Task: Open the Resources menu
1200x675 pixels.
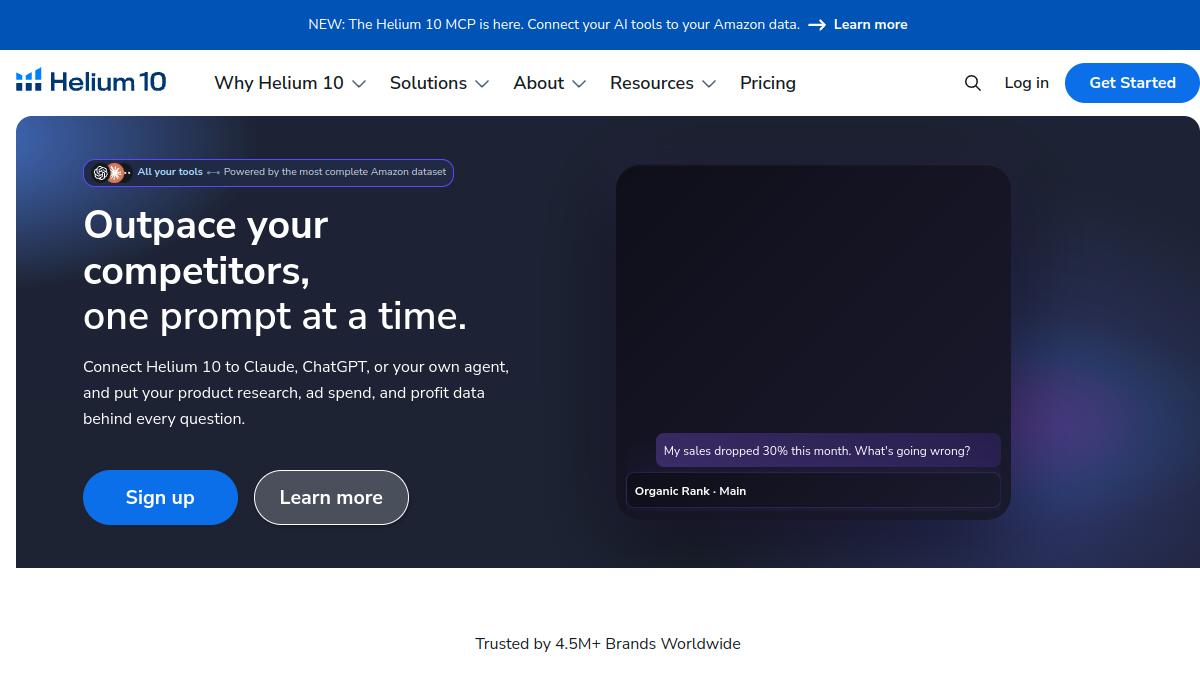Action: 663,83
